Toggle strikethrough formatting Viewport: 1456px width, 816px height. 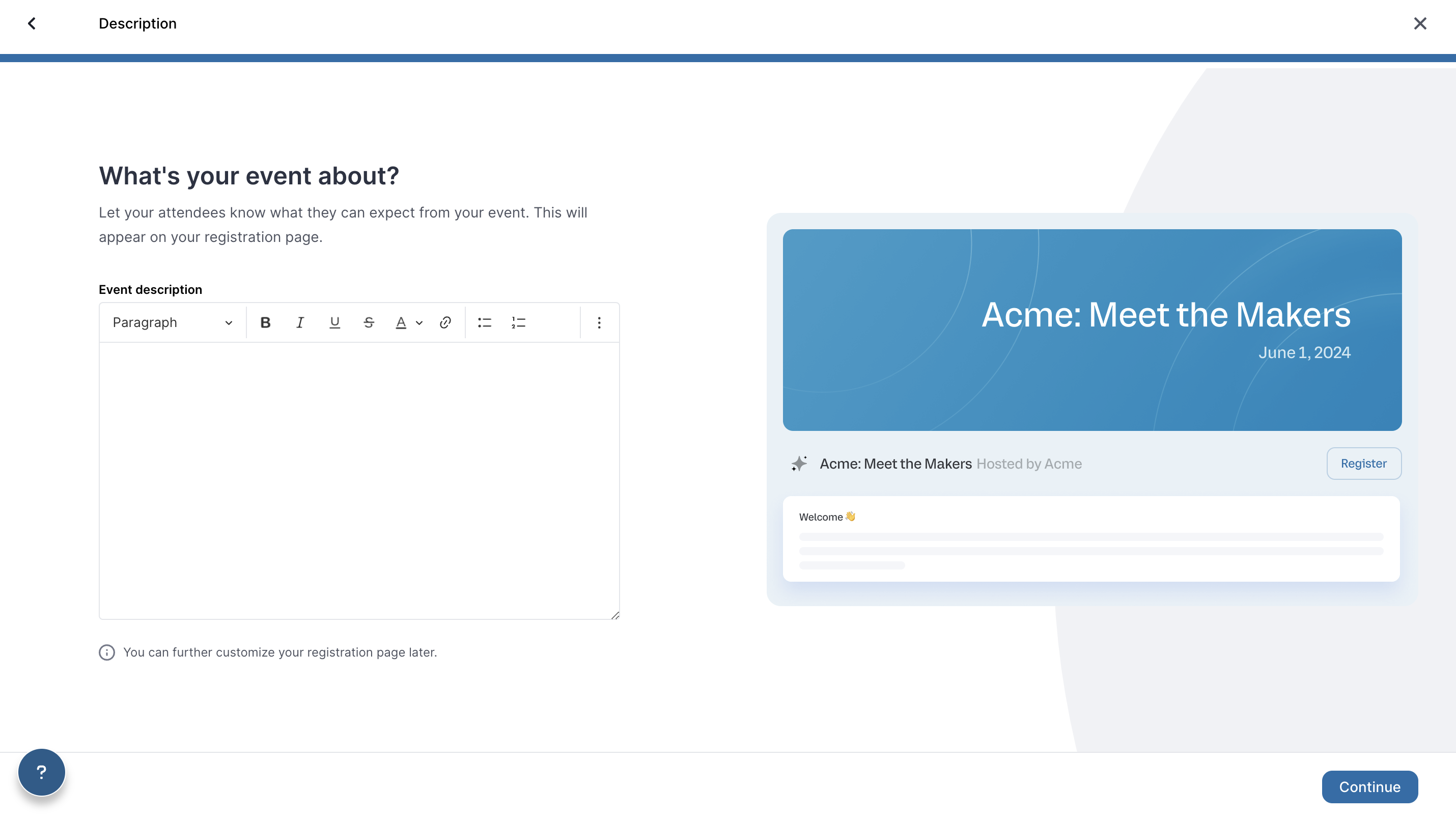(369, 322)
